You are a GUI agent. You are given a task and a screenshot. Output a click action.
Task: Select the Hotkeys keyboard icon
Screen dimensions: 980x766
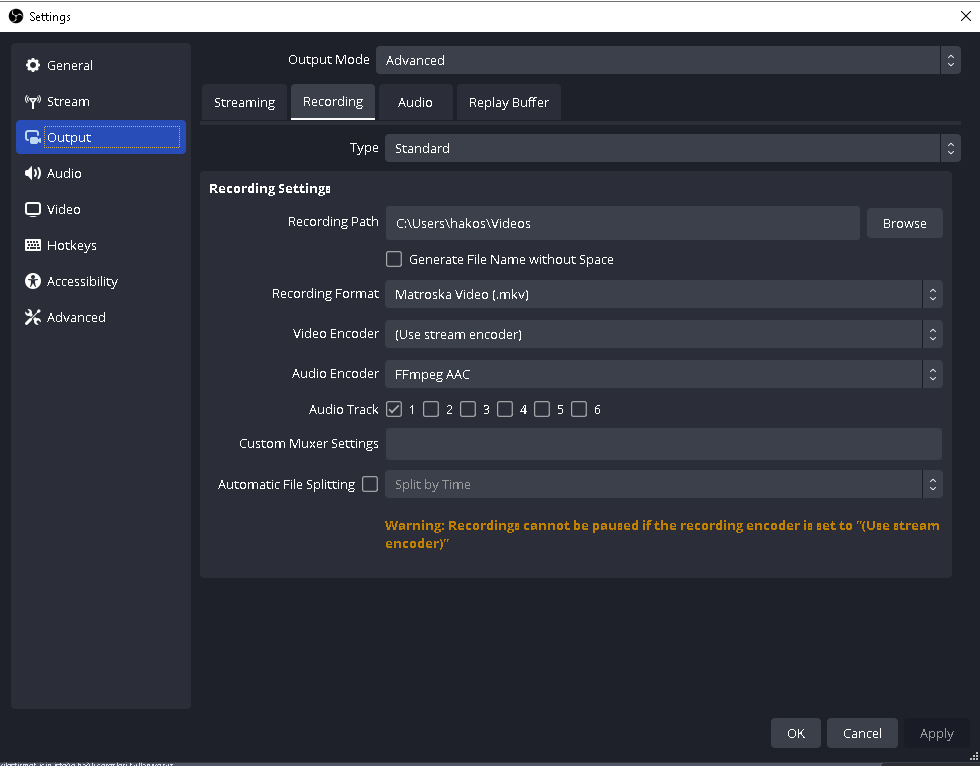33,246
